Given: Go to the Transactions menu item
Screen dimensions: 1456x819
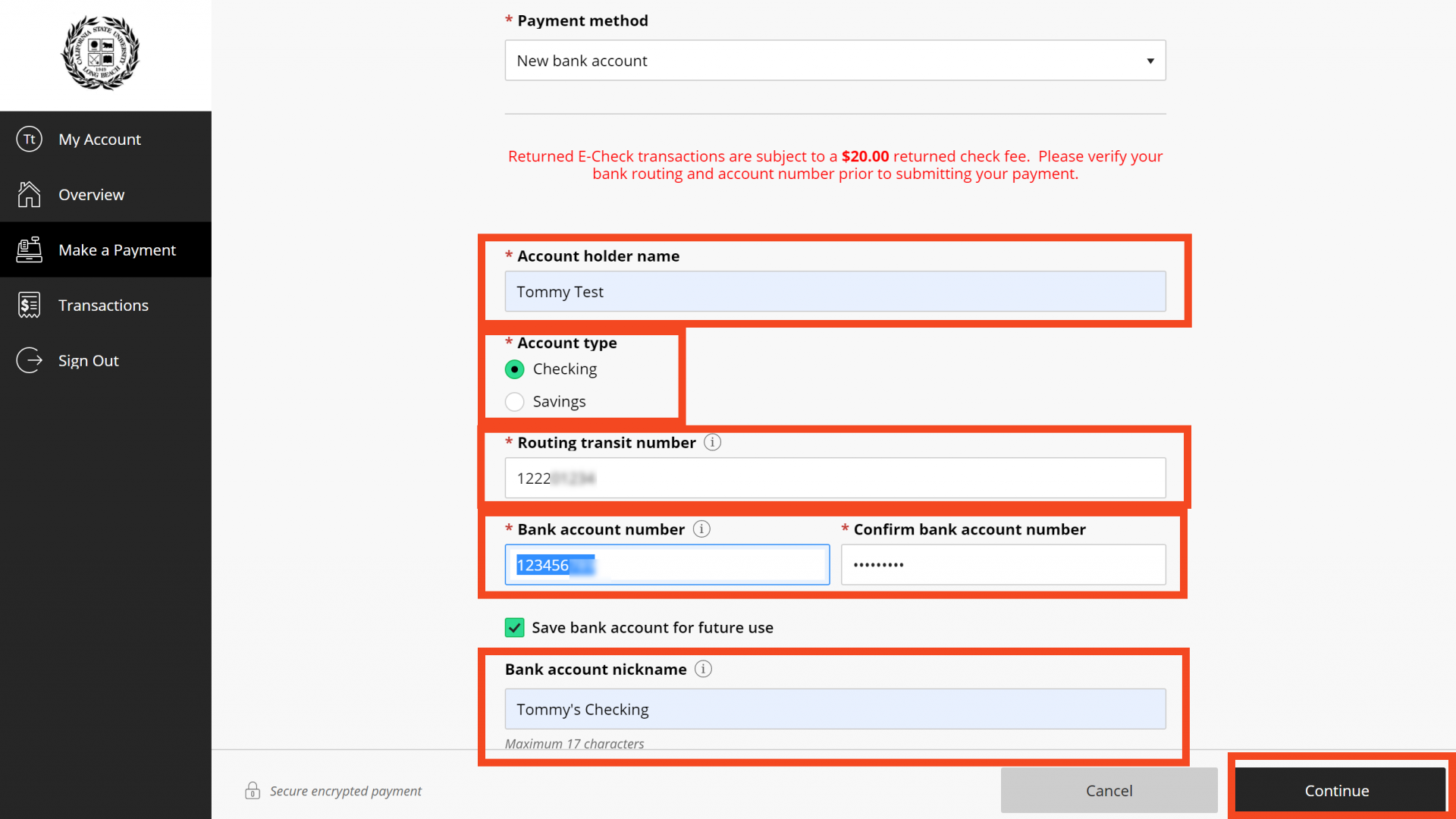Looking at the screenshot, I should pyautogui.click(x=103, y=306).
